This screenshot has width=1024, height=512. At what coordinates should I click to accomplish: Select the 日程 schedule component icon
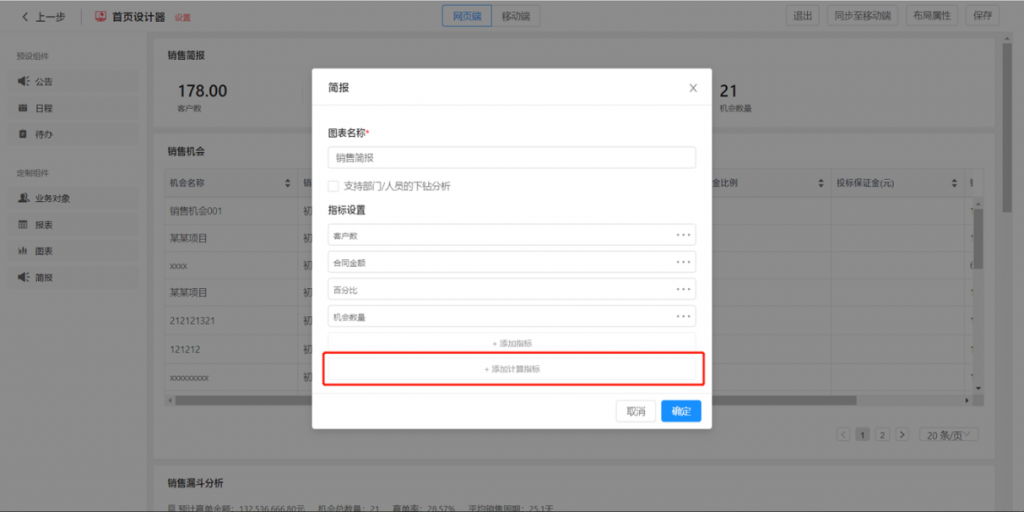(23, 108)
